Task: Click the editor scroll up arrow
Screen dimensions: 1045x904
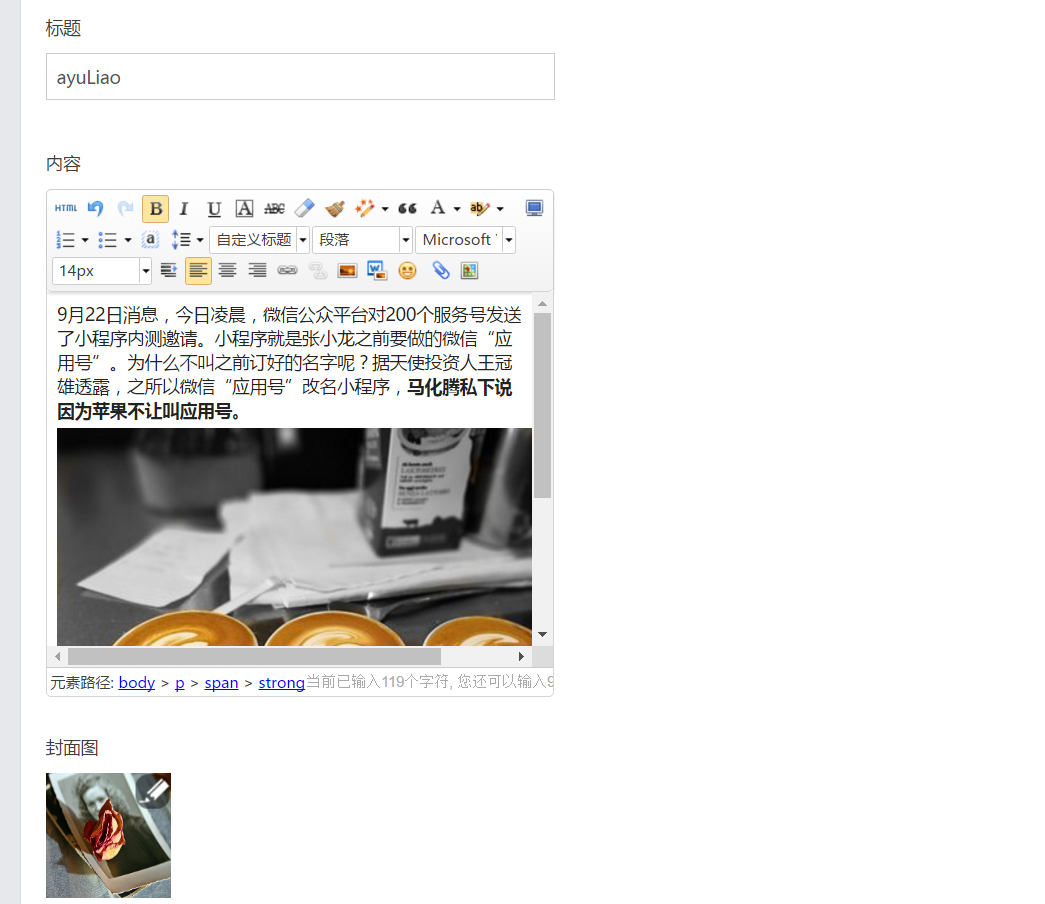Action: click(542, 304)
